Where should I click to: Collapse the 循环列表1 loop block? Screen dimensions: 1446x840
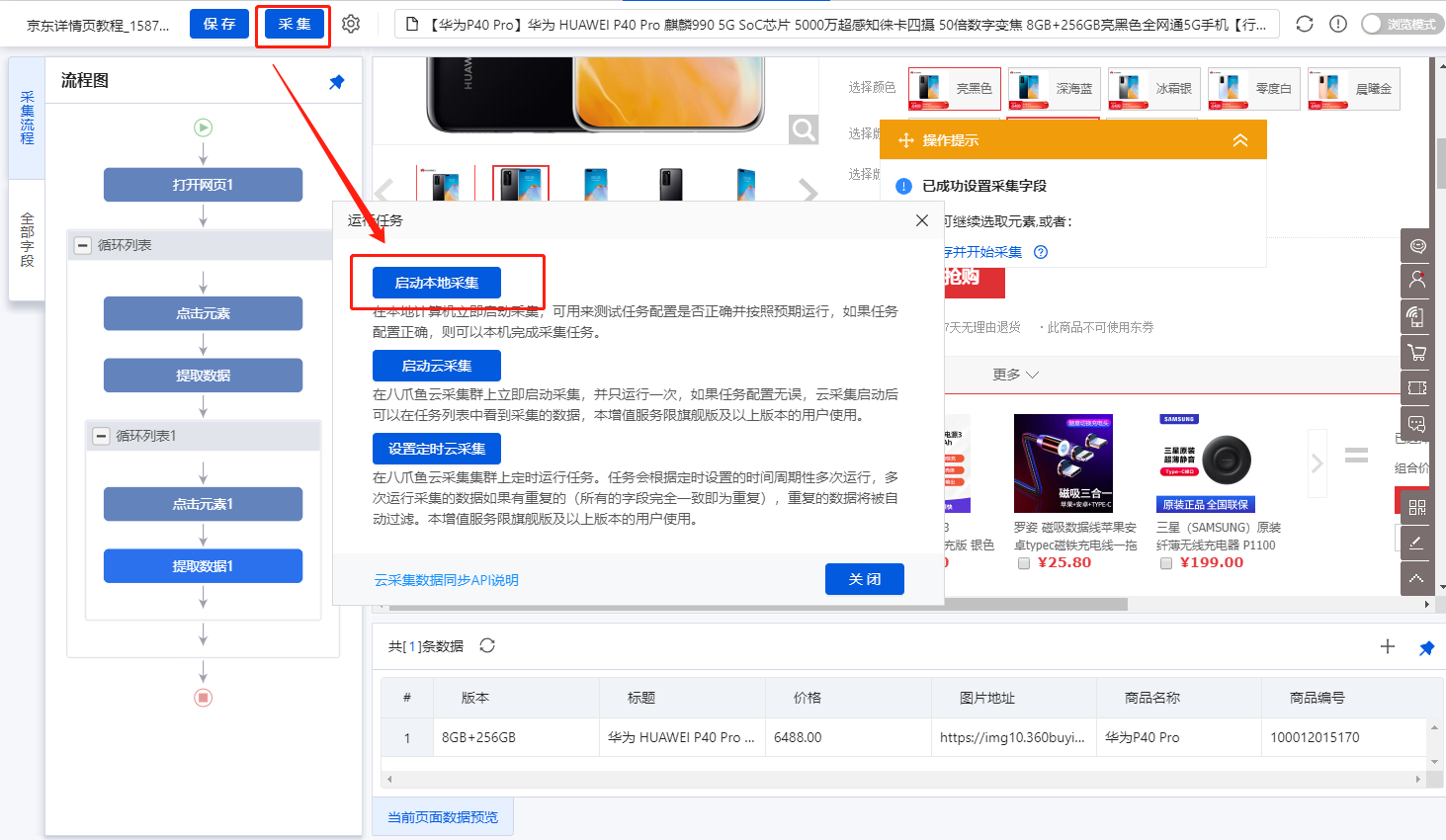point(101,436)
